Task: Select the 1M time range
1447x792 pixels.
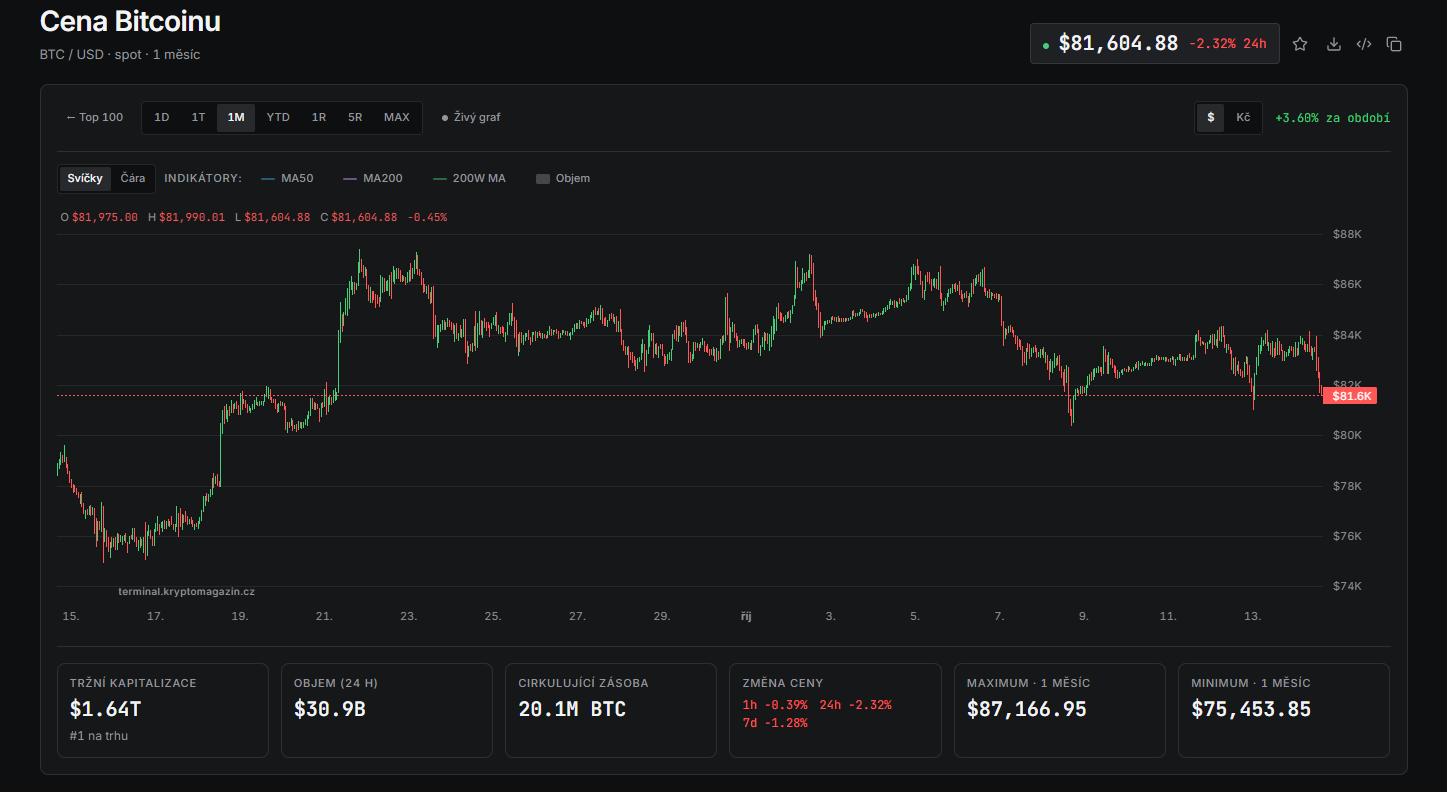Action: click(x=236, y=117)
